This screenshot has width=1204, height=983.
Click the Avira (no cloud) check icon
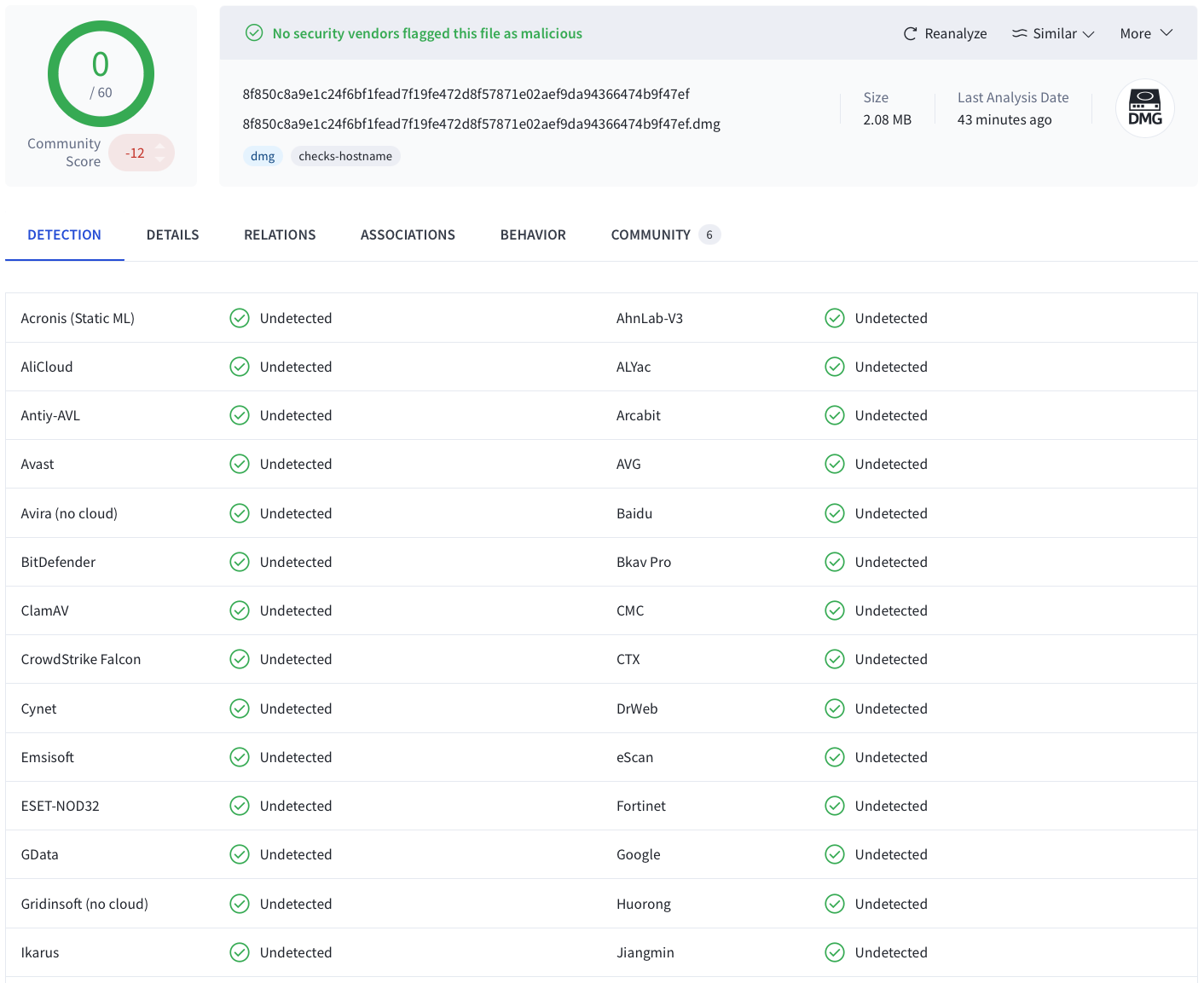240,513
